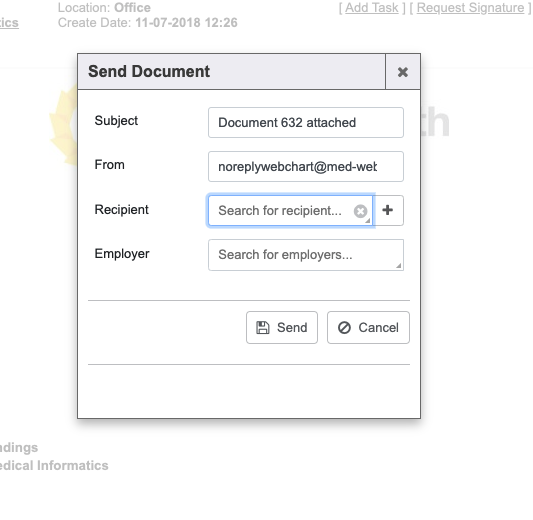
Task: Focus the From email address field
Action: 306,167
